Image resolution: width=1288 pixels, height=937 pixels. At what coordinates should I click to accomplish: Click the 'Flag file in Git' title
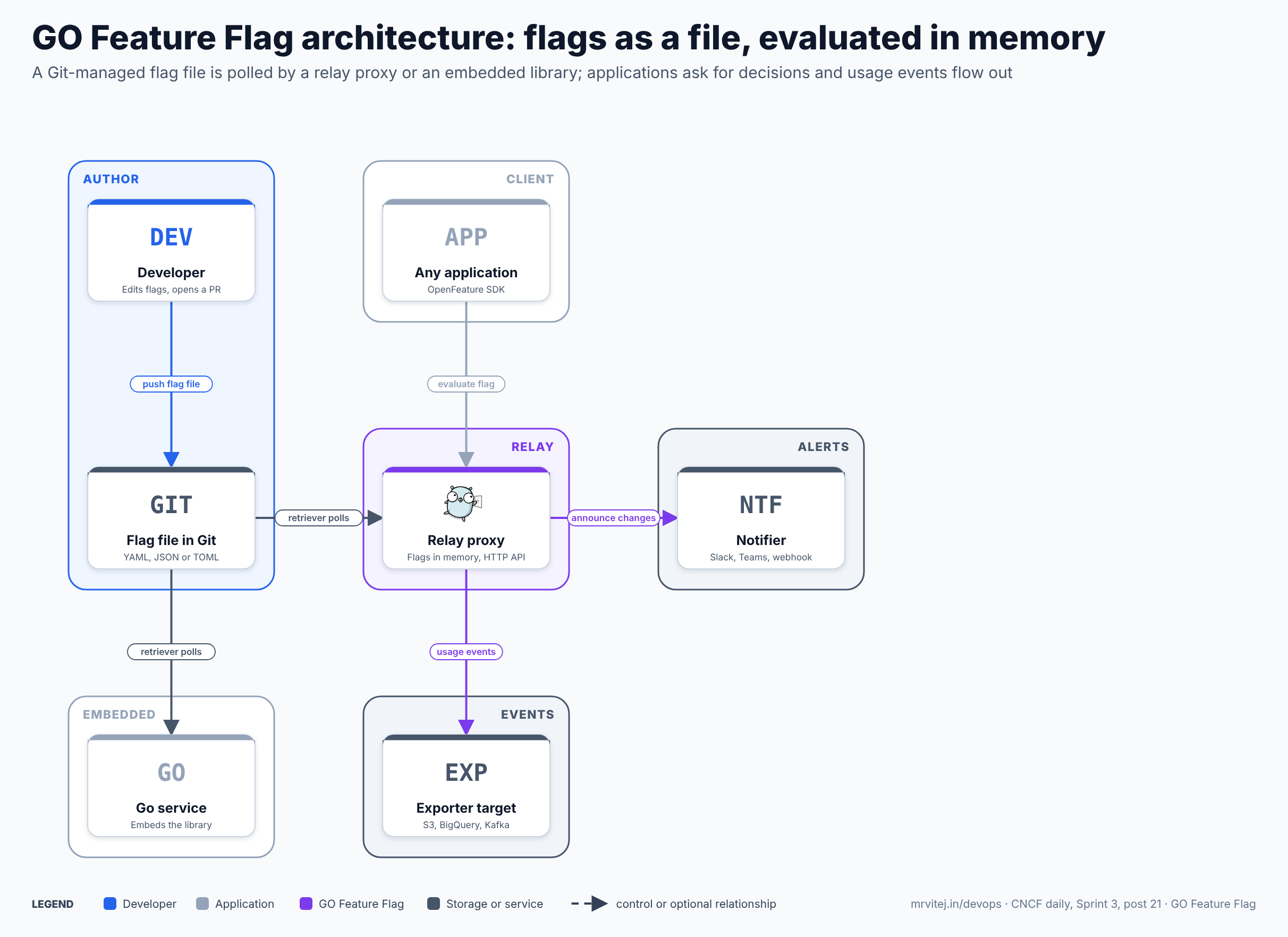point(171,540)
